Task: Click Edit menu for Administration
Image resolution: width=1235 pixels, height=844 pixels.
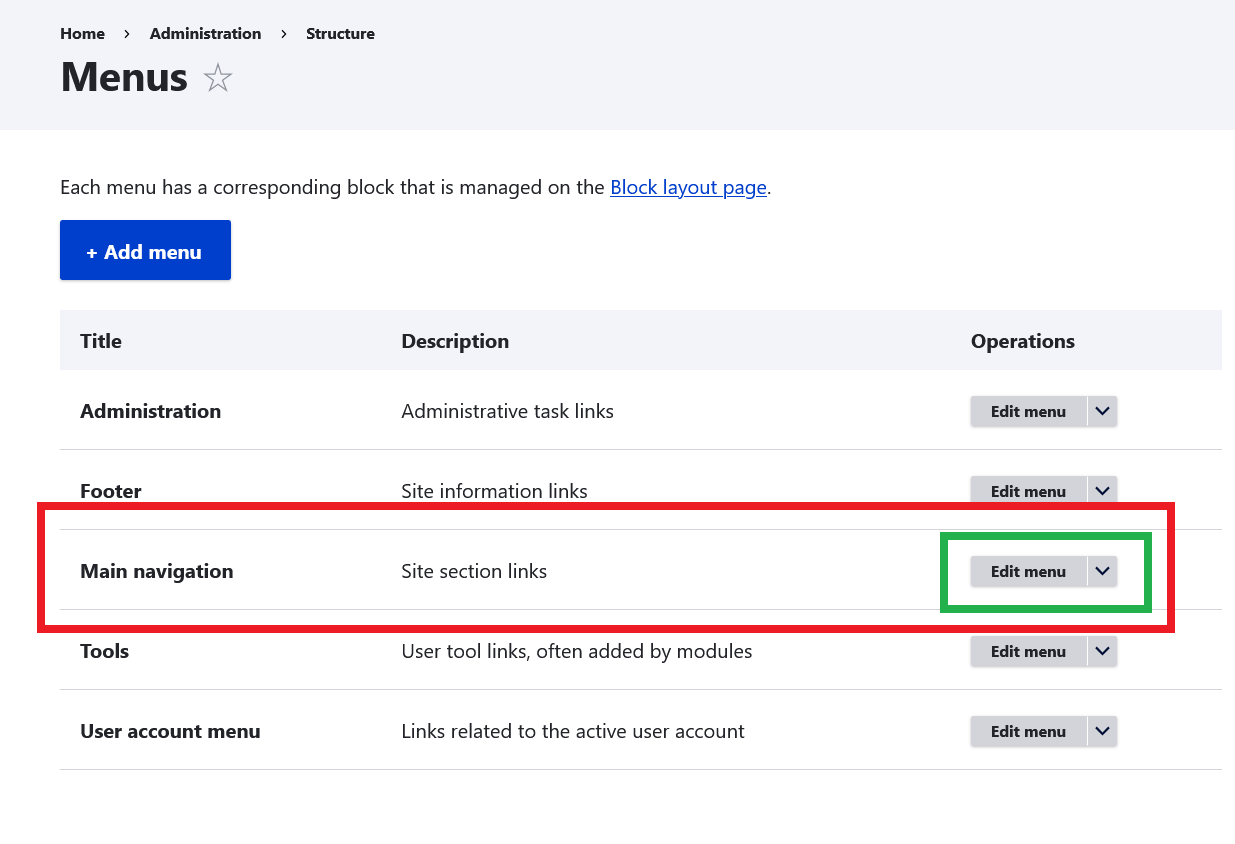Action: coord(1027,411)
